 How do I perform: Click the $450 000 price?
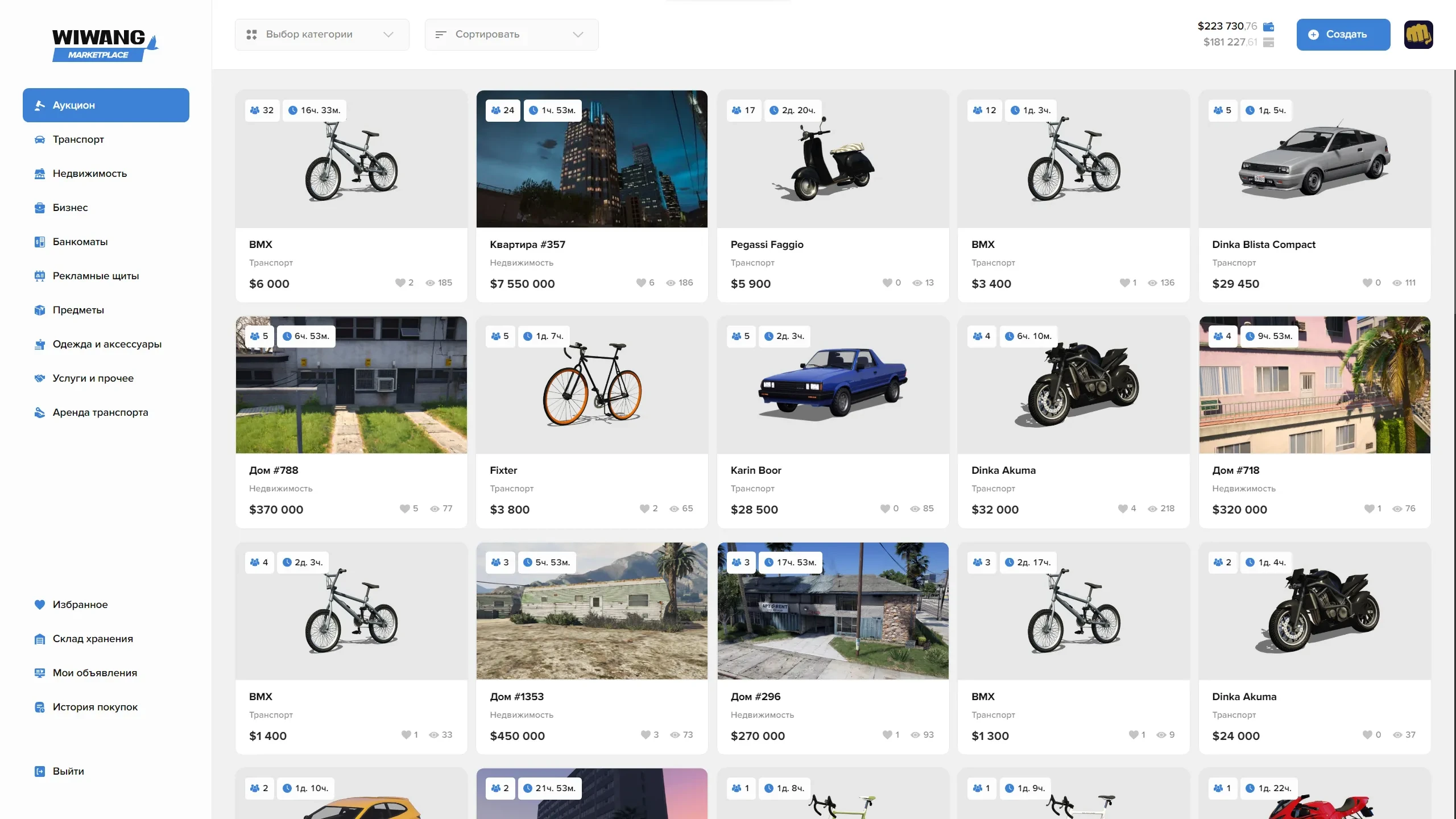517,736
